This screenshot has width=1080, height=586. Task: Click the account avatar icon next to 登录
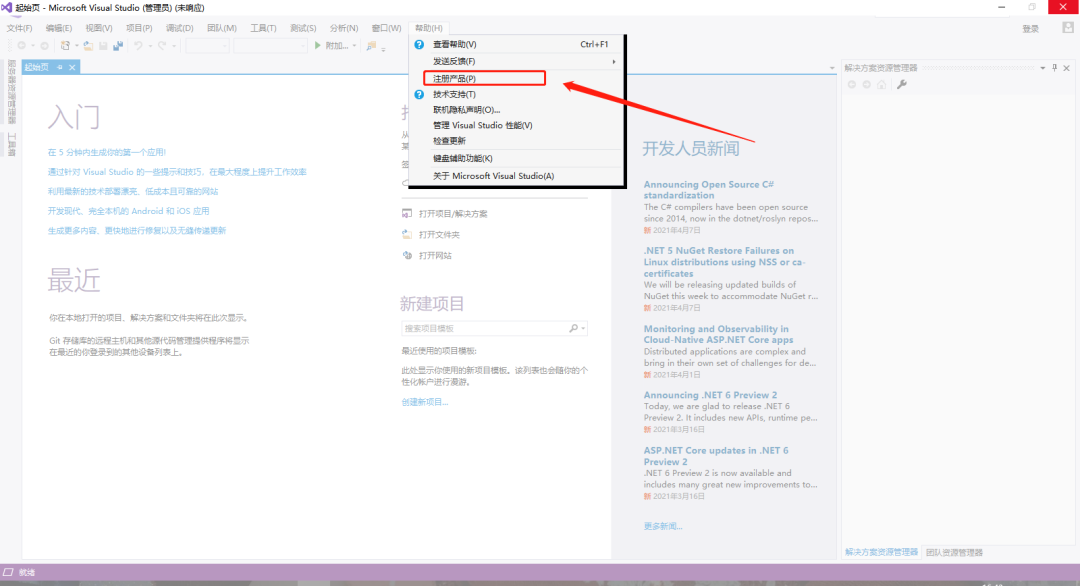point(1068,28)
